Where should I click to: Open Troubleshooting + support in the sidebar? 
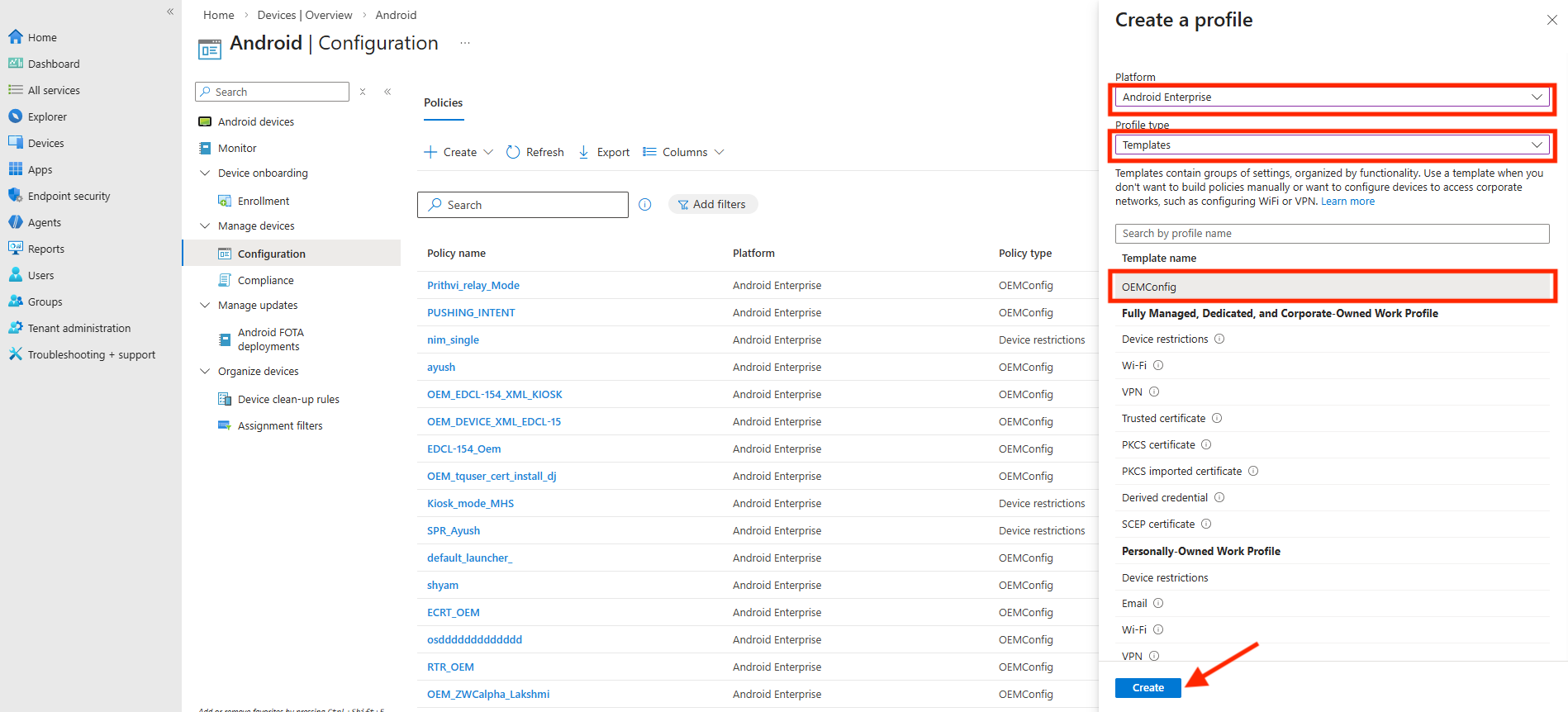point(91,354)
